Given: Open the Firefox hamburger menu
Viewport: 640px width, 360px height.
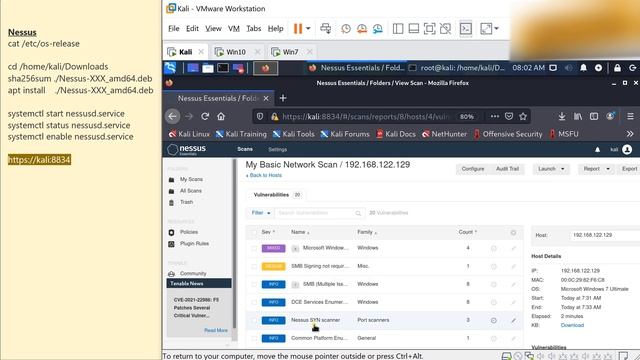Looking at the screenshot, I should (630, 116).
